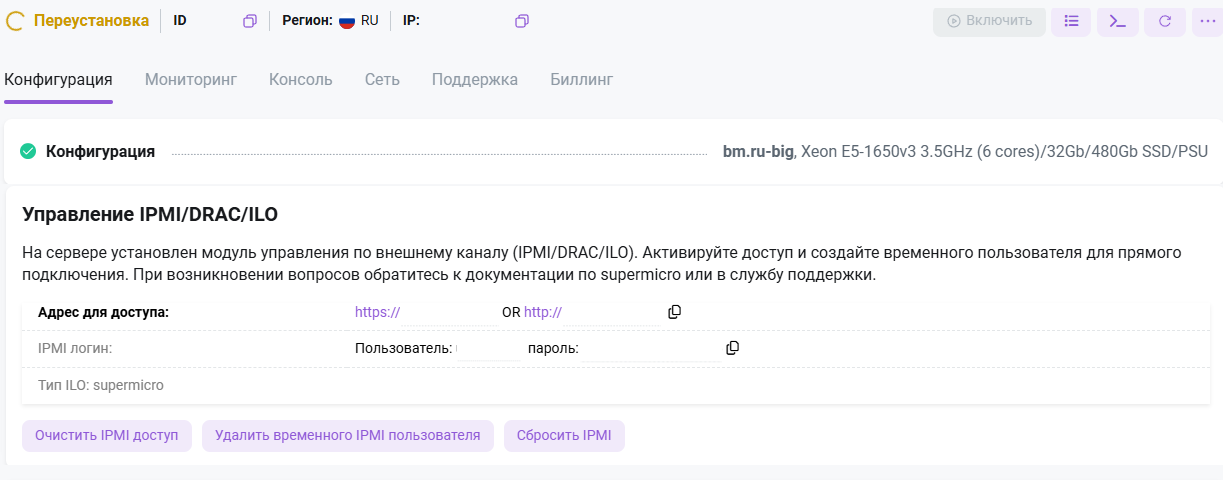Screen dimensions: 1223x480
Task: Select the Поддержка tab
Action: [474, 80]
